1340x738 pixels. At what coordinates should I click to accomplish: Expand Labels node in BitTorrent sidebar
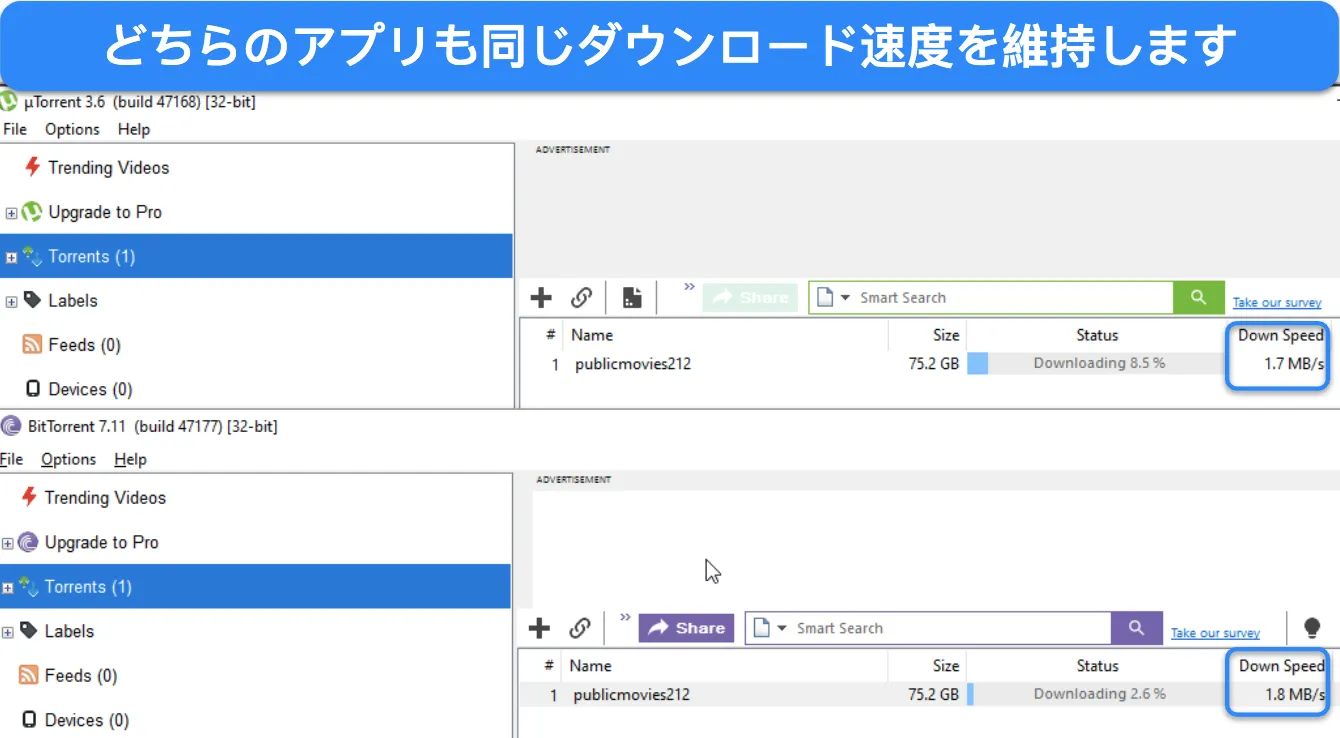7,632
